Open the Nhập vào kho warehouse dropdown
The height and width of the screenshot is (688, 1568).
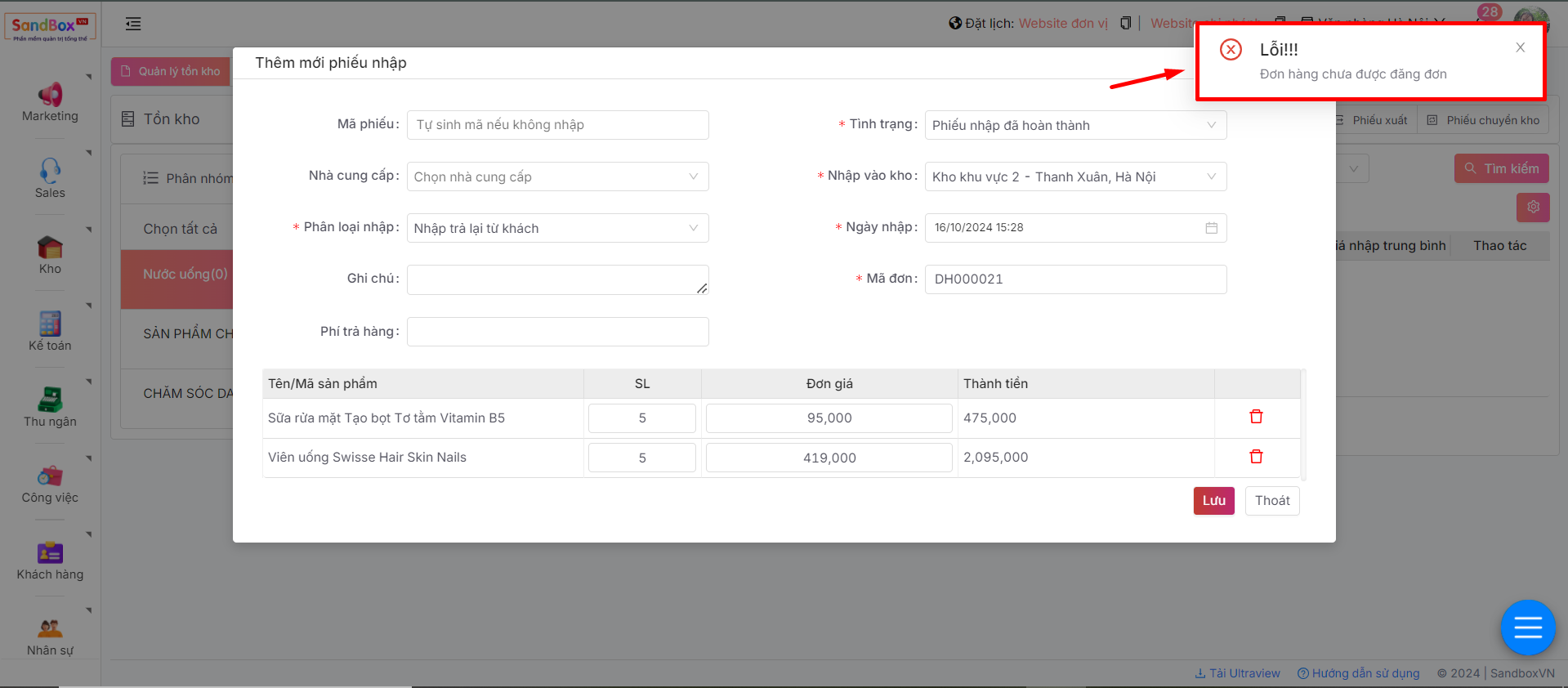tap(1074, 176)
